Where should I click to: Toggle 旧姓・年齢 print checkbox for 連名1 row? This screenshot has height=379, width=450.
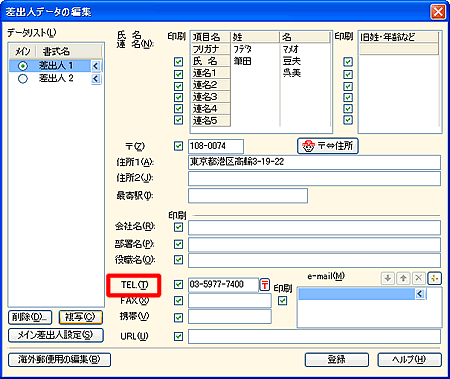[x=348, y=74]
